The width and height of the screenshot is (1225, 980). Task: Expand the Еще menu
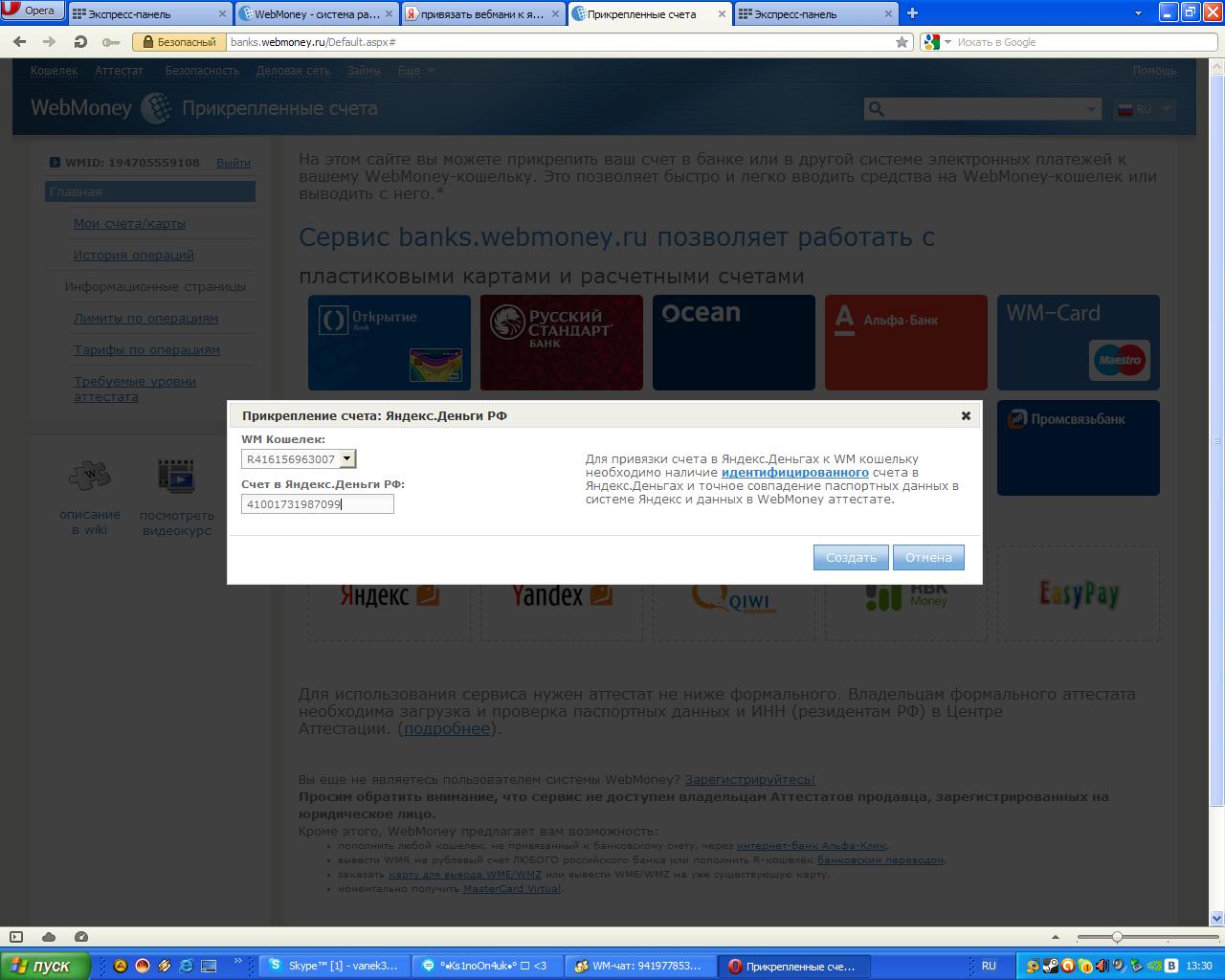pyautogui.click(x=416, y=71)
